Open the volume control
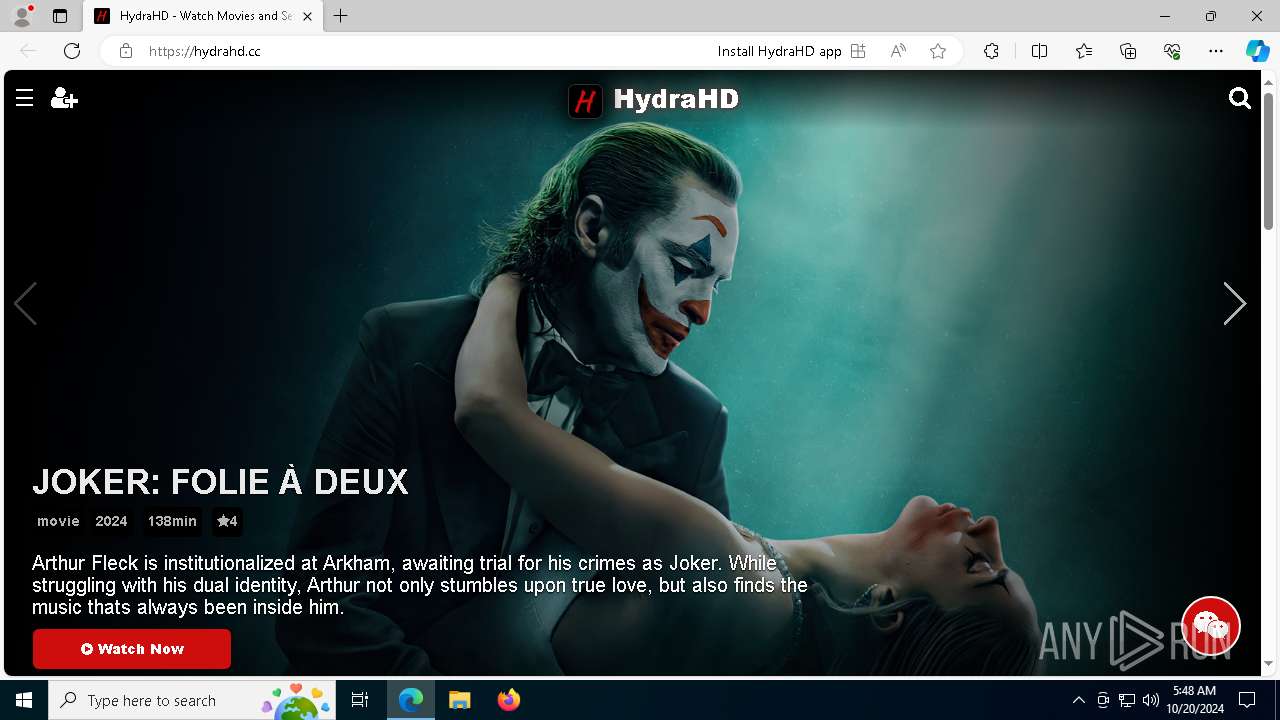The image size is (1280, 720). tap(1151, 700)
